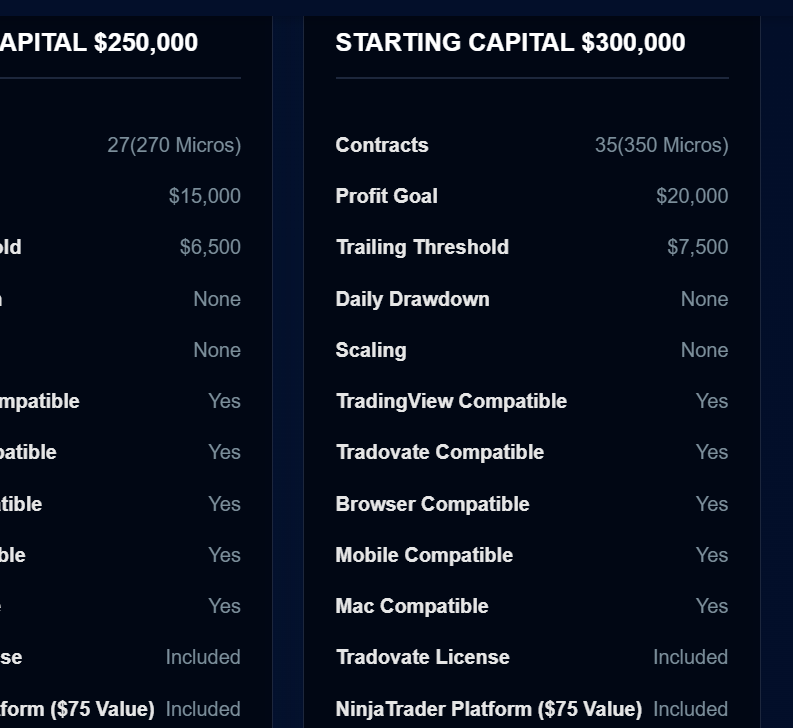Click the 35(350 Micros) contracts value

click(x=661, y=145)
